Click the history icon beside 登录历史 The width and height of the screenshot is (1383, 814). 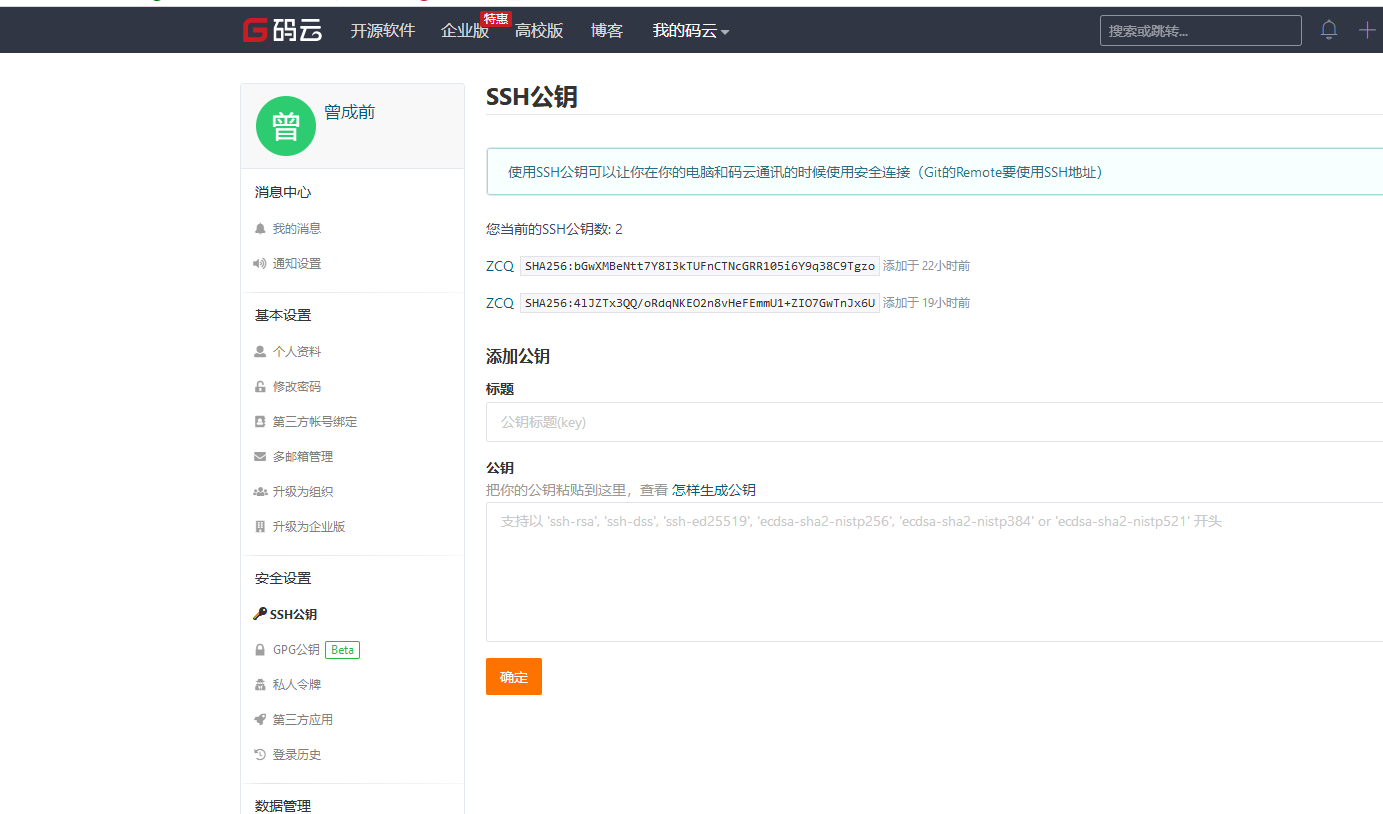click(260, 755)
